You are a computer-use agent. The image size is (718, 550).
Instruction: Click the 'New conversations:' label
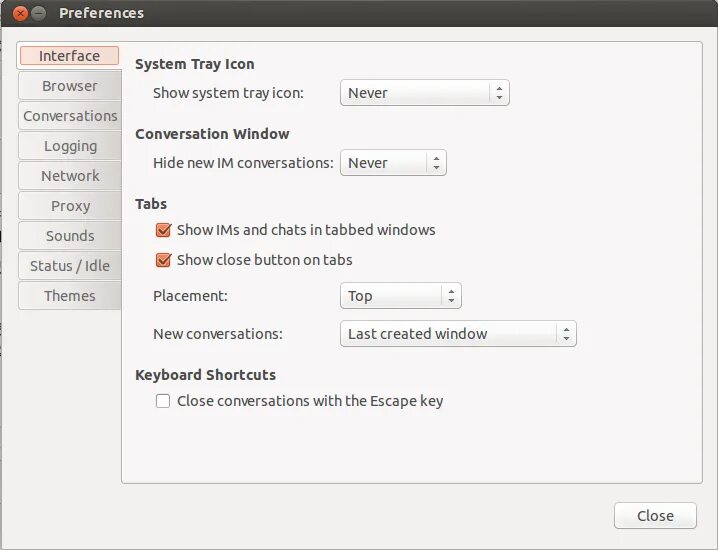tap(218, 334)
